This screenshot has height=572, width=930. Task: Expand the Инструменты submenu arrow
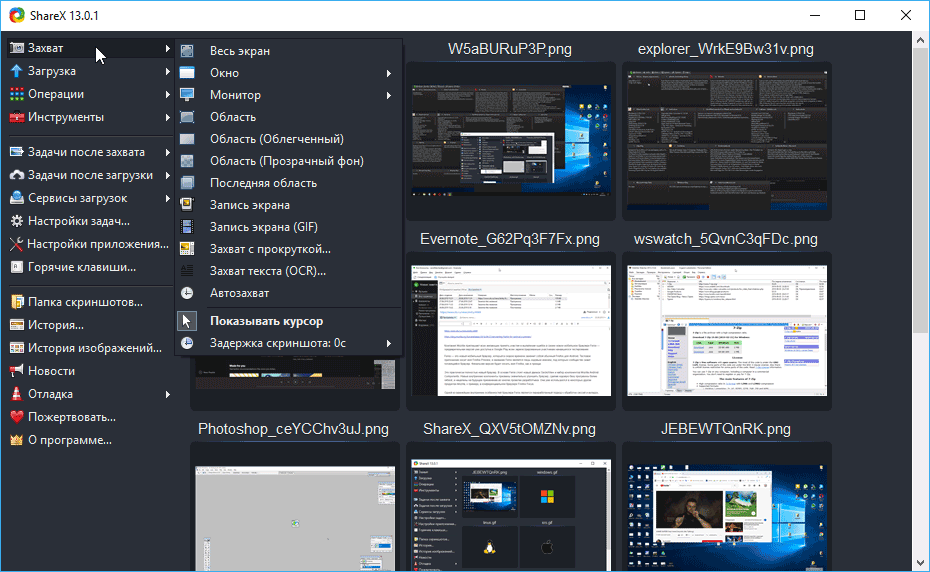(168, 117)
